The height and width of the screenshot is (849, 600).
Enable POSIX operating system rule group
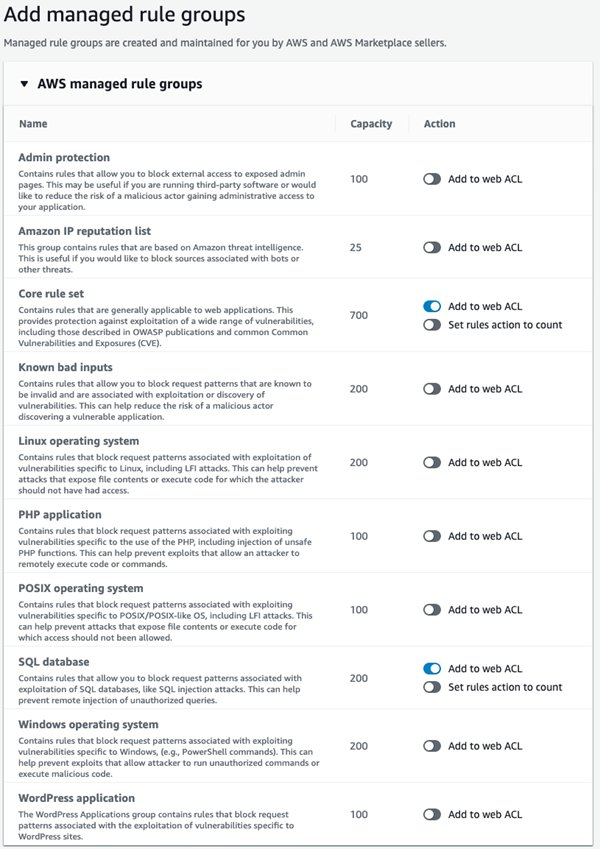pyautogui.click(x=432, y=609)
